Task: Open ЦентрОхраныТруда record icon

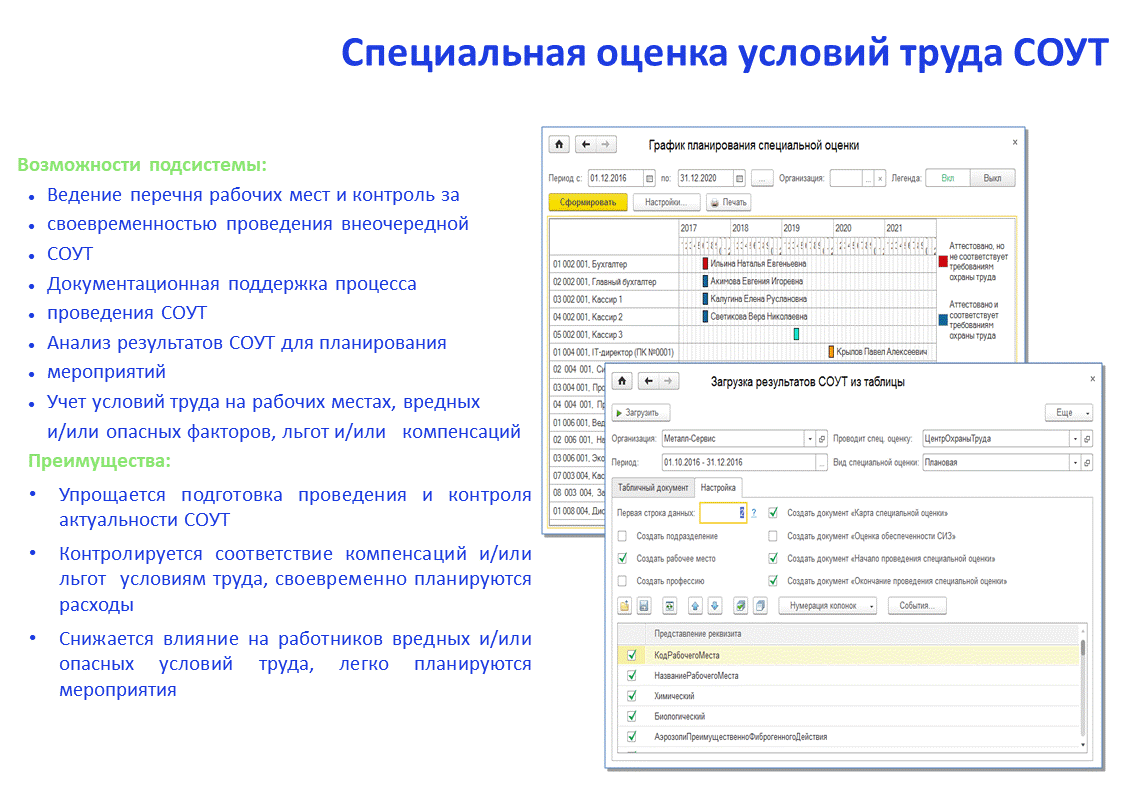Action: tap(1087, 439)
